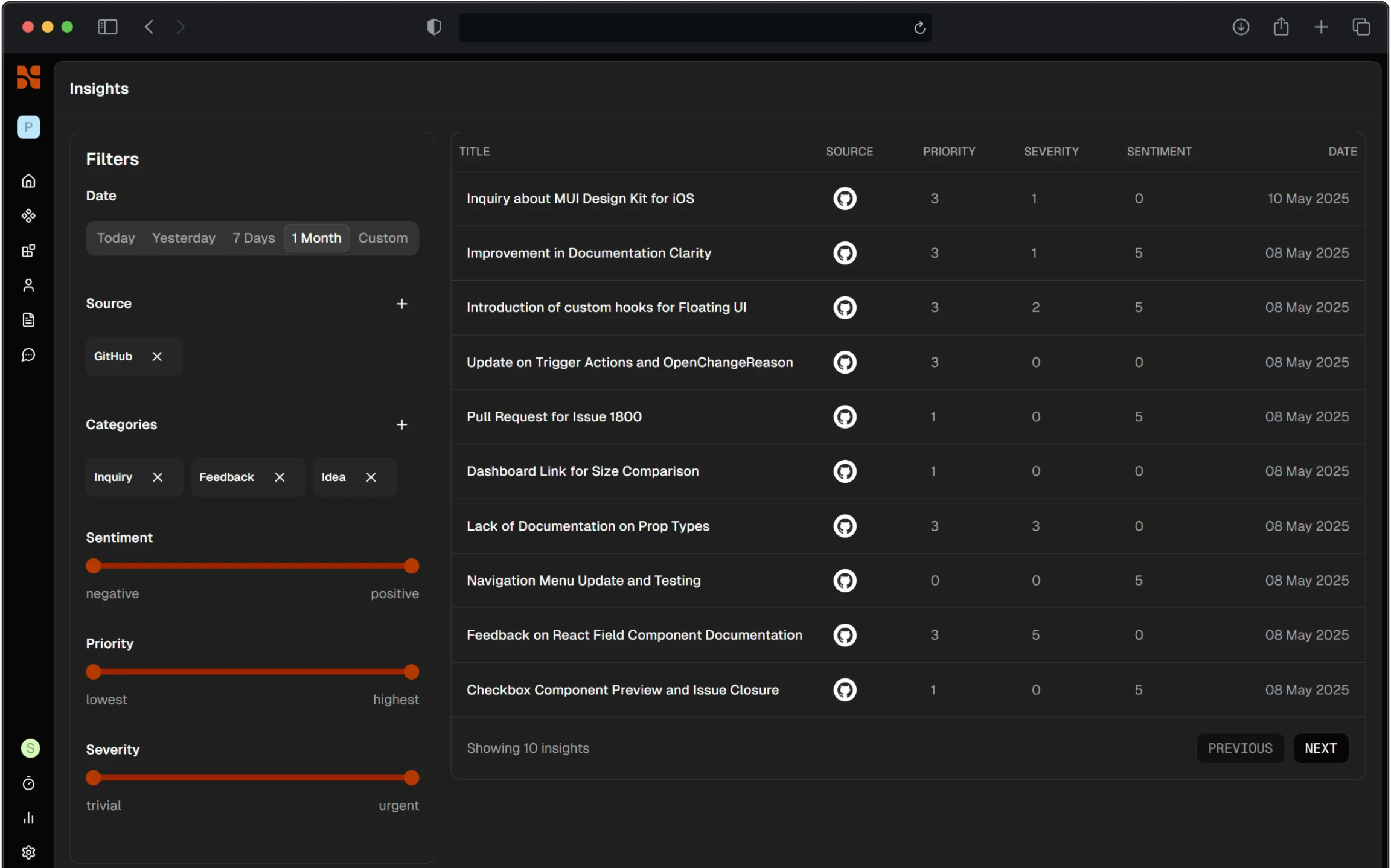The width and height of the screenshot is (1391, 868).
Task: Go back in browser history
Action: click(149, 27)
